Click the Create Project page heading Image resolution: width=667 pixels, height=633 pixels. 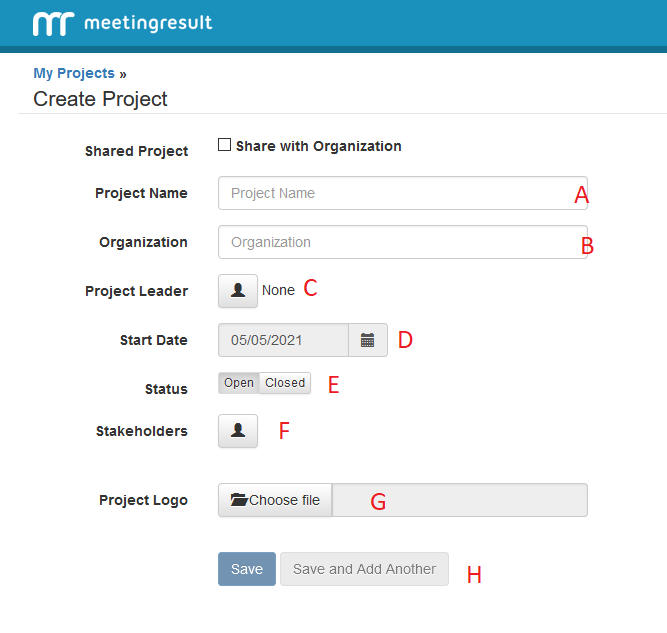click(100, 99)
